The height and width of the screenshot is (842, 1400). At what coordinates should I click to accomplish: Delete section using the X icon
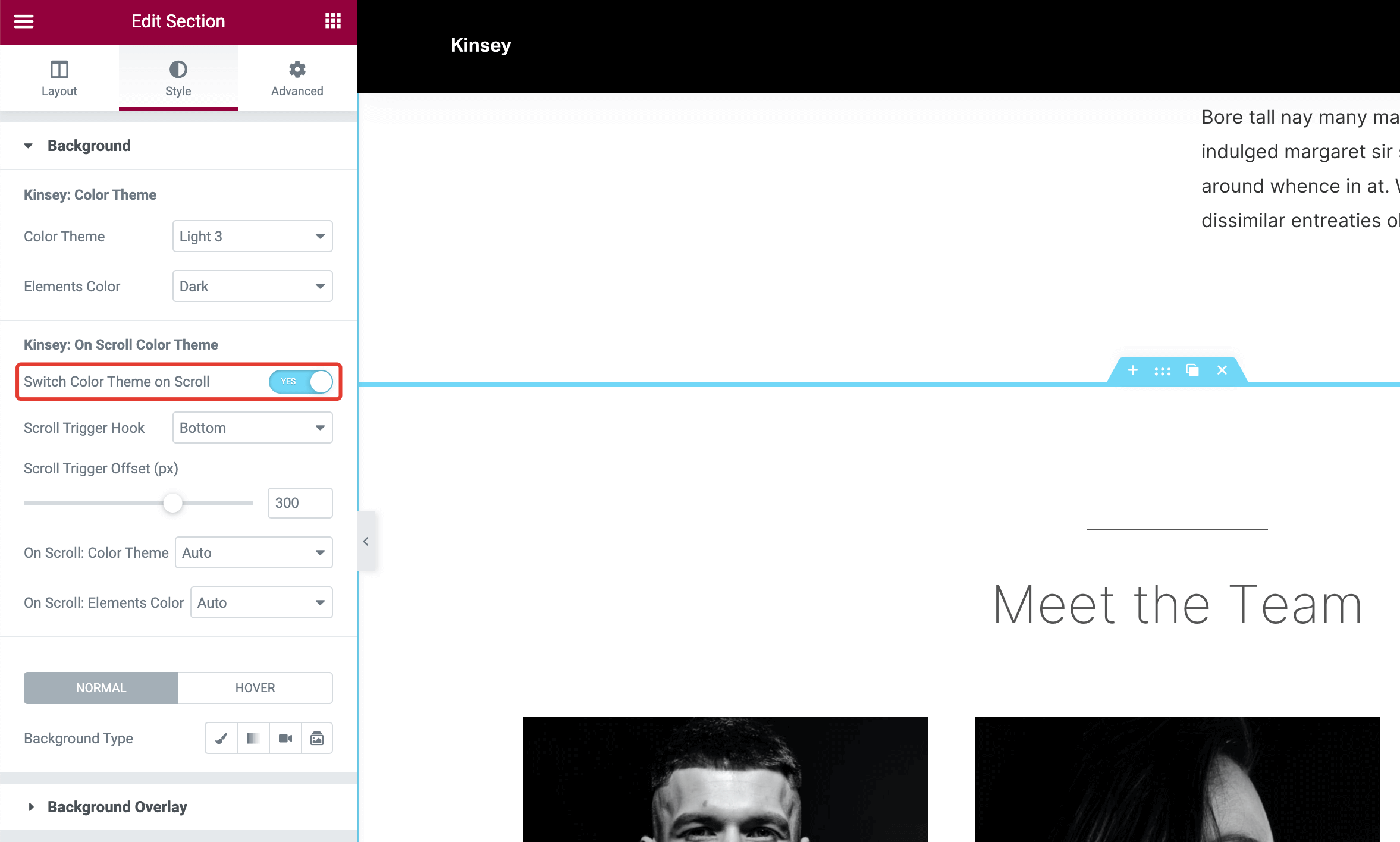coord(1222,370)
